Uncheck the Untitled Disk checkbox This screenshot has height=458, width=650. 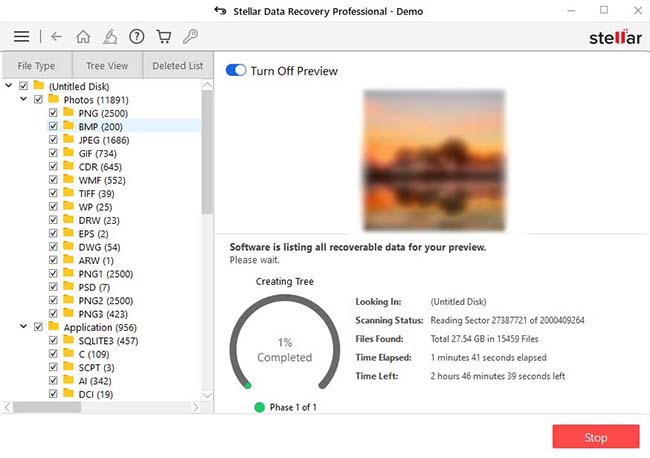click(x=24, y=86)
